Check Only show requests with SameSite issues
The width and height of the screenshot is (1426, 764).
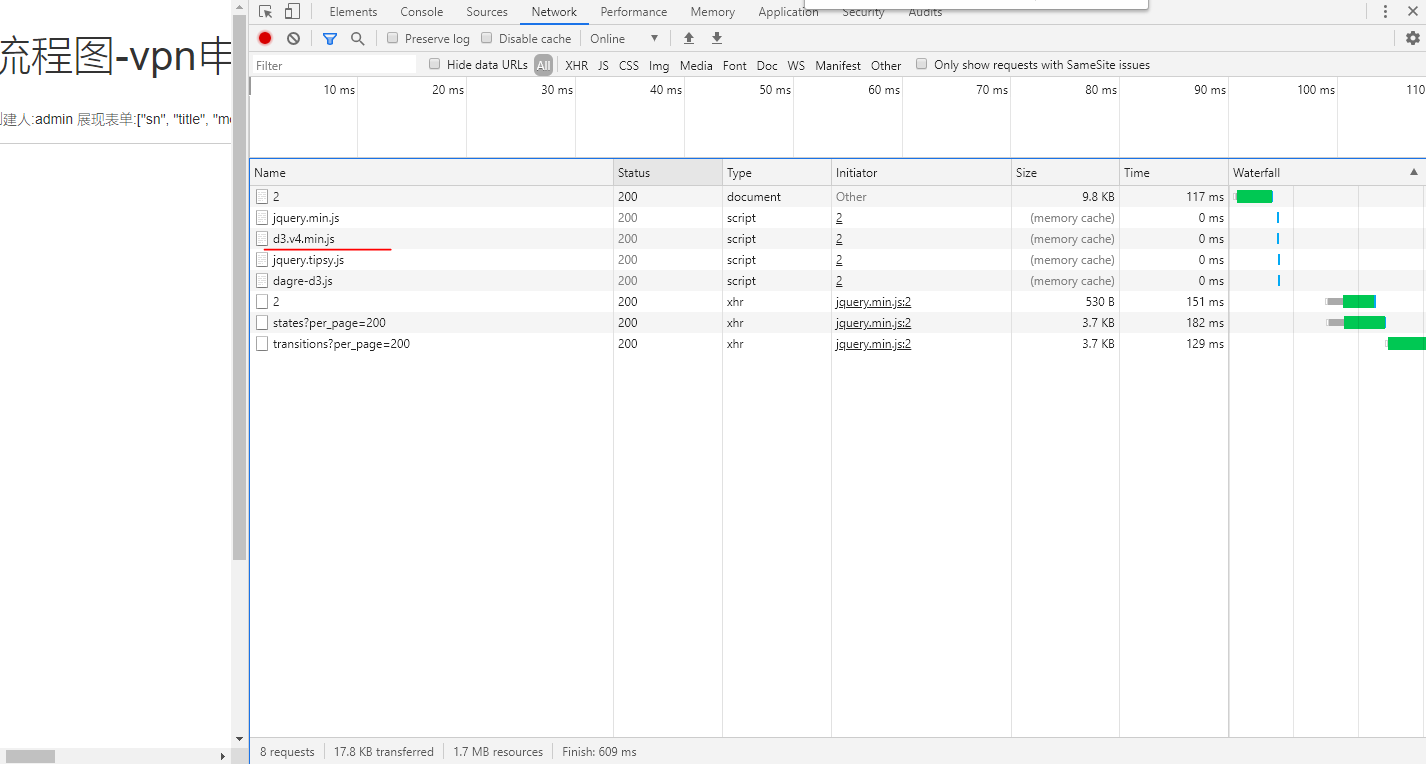coord(922,64)
